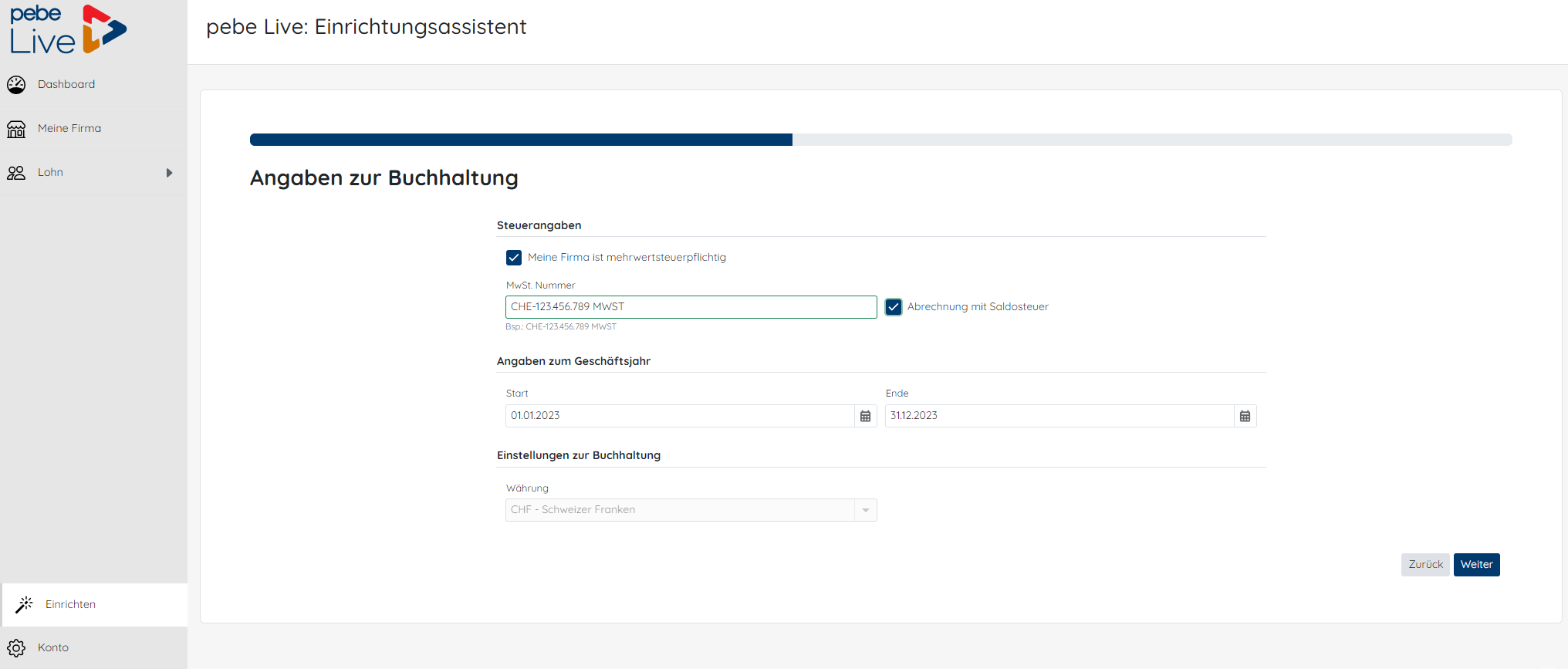
Task: Click into the MwSt. Nummer field
Action: pos(691,307)
